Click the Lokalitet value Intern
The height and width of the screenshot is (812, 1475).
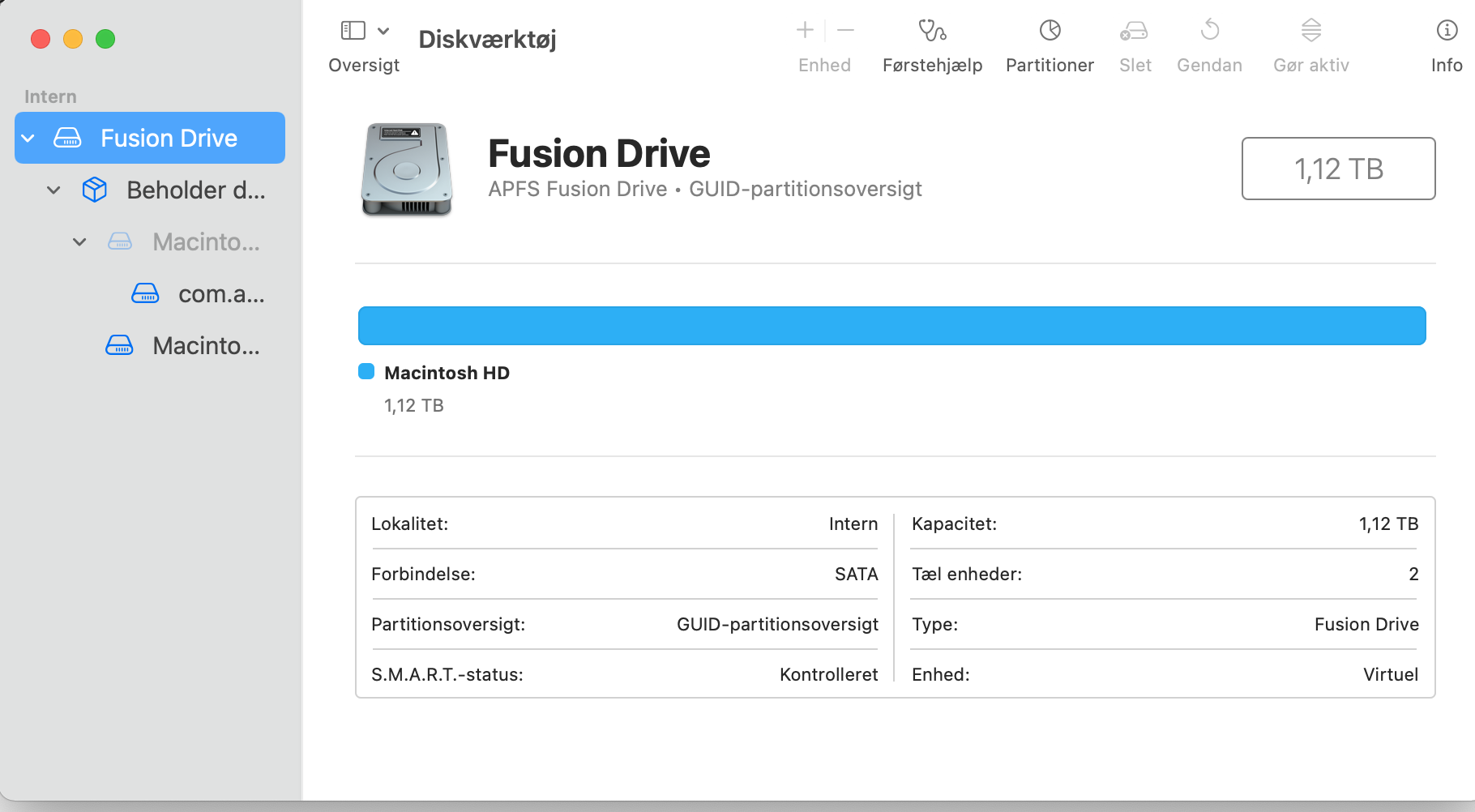tap(853, 524)
